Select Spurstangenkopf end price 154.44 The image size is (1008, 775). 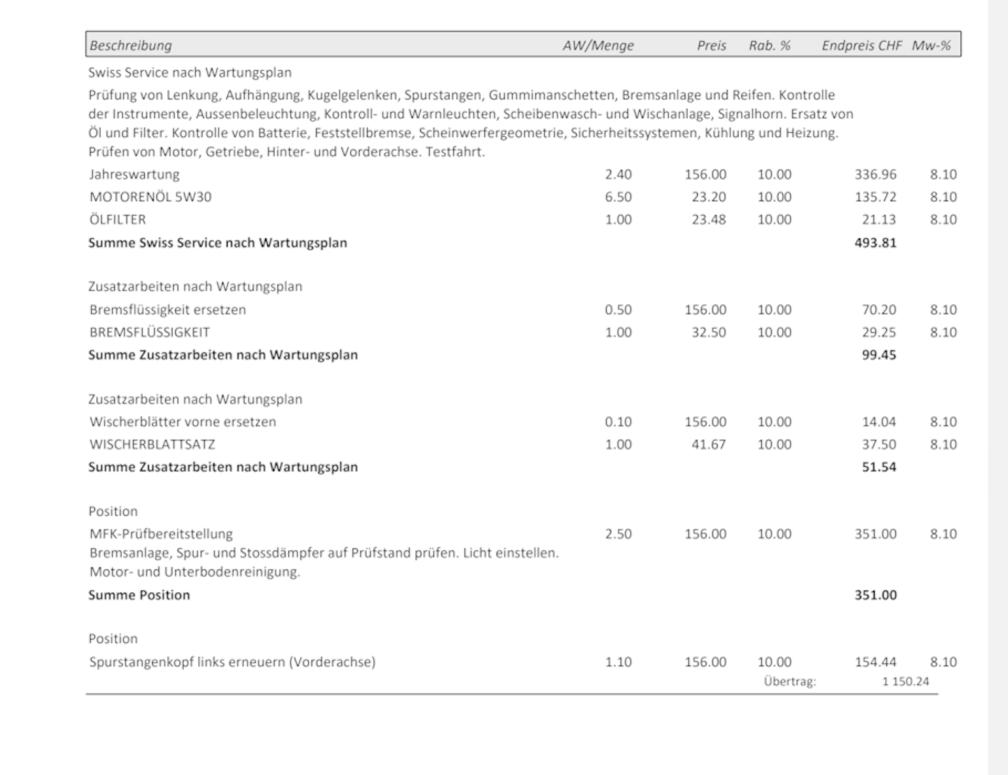click(x=875, y=662)
